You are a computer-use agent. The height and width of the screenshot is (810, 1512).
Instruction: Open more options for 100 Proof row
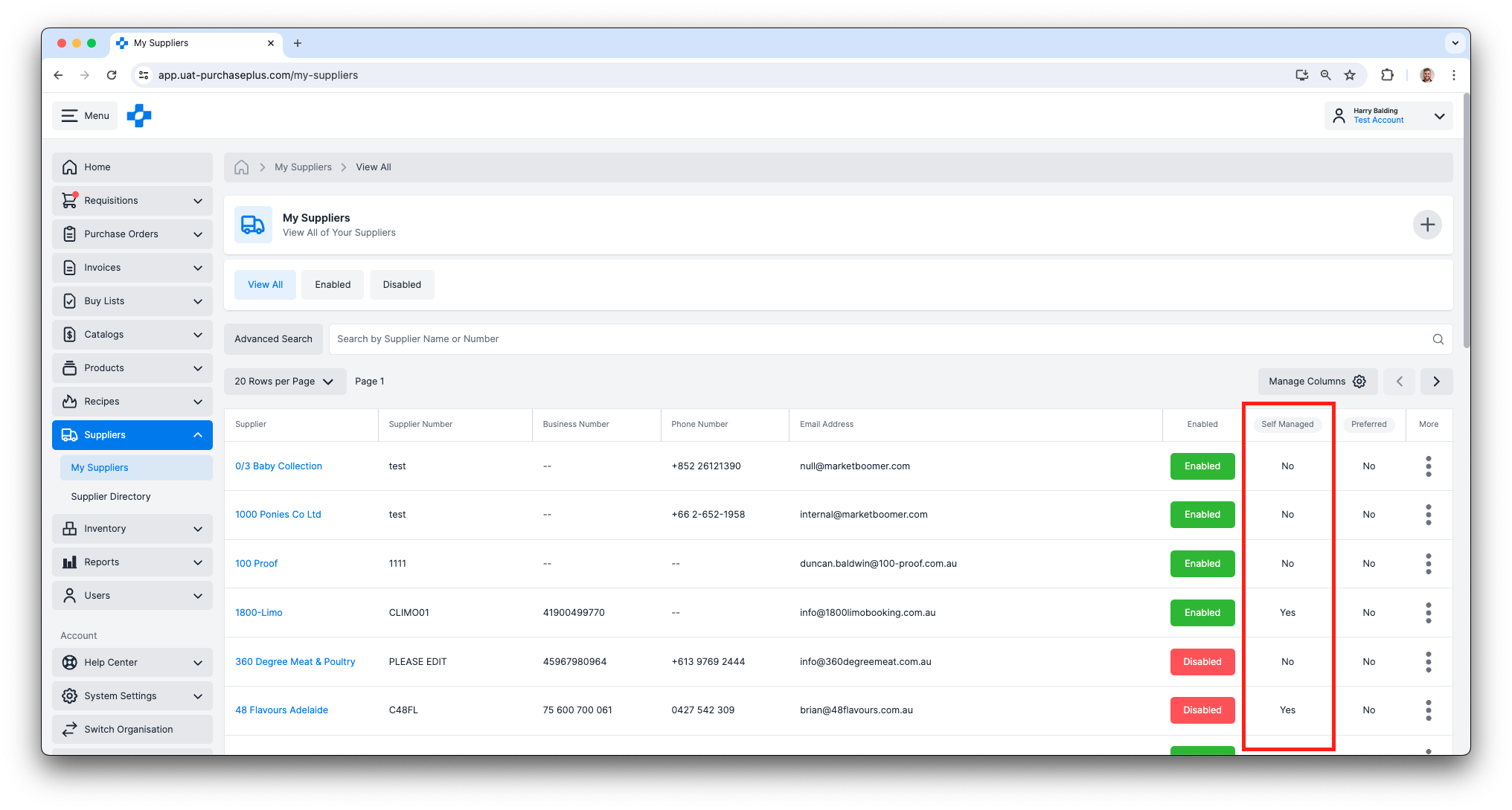[1428, 564]
